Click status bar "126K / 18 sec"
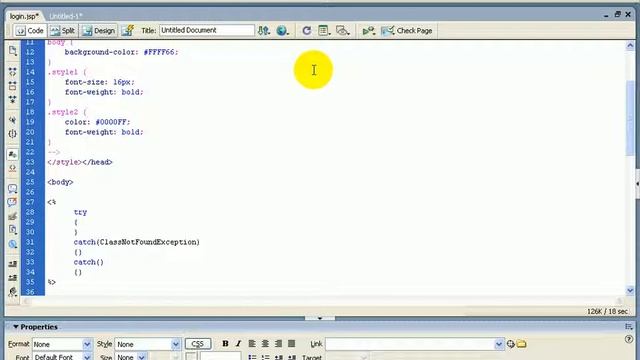This screenshot has width=640, height=360. (607, 311)
